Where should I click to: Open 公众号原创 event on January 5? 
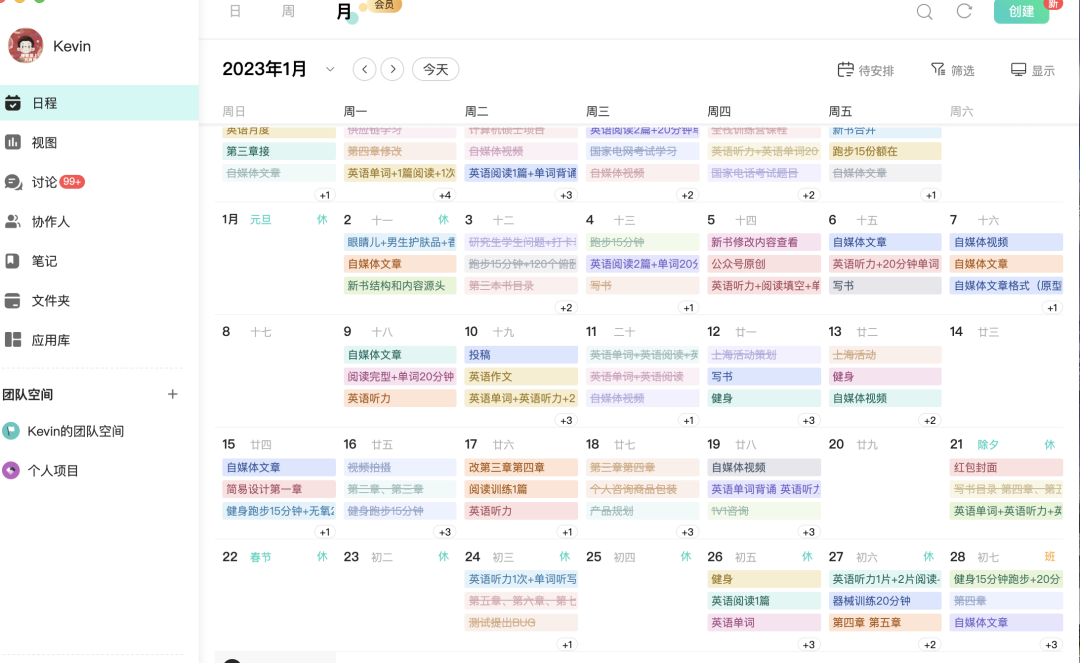click(764, 264)
